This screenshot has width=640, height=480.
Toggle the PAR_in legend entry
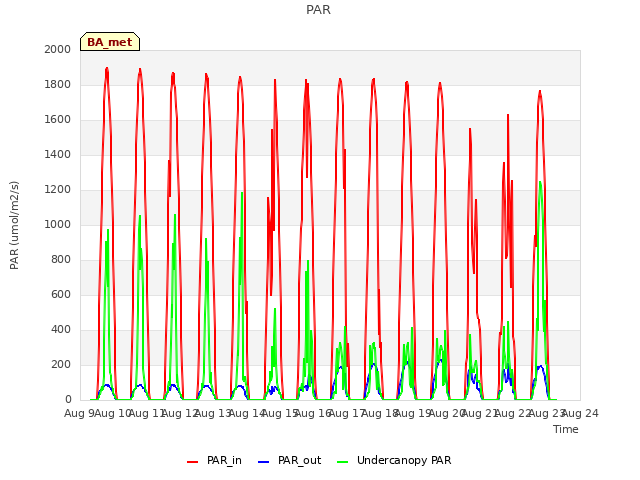pos(215,460)
